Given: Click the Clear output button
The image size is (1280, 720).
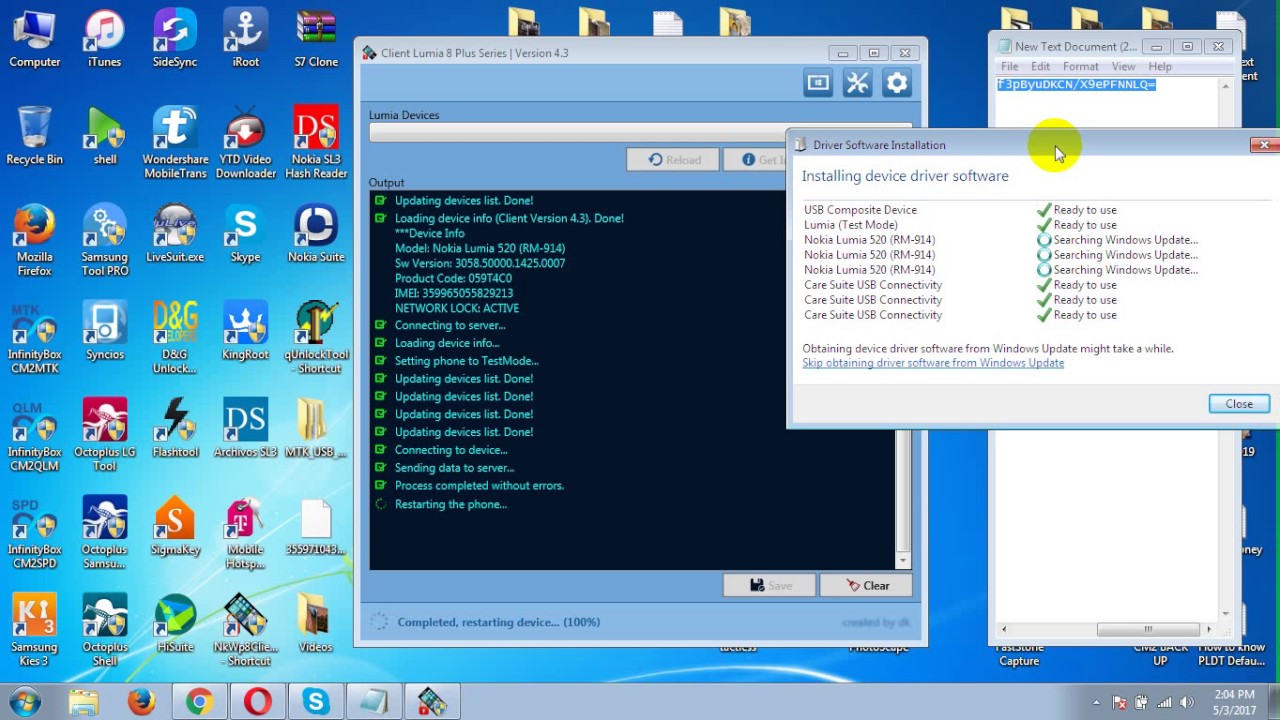Looking at the screenshot, I should [866, 586].
